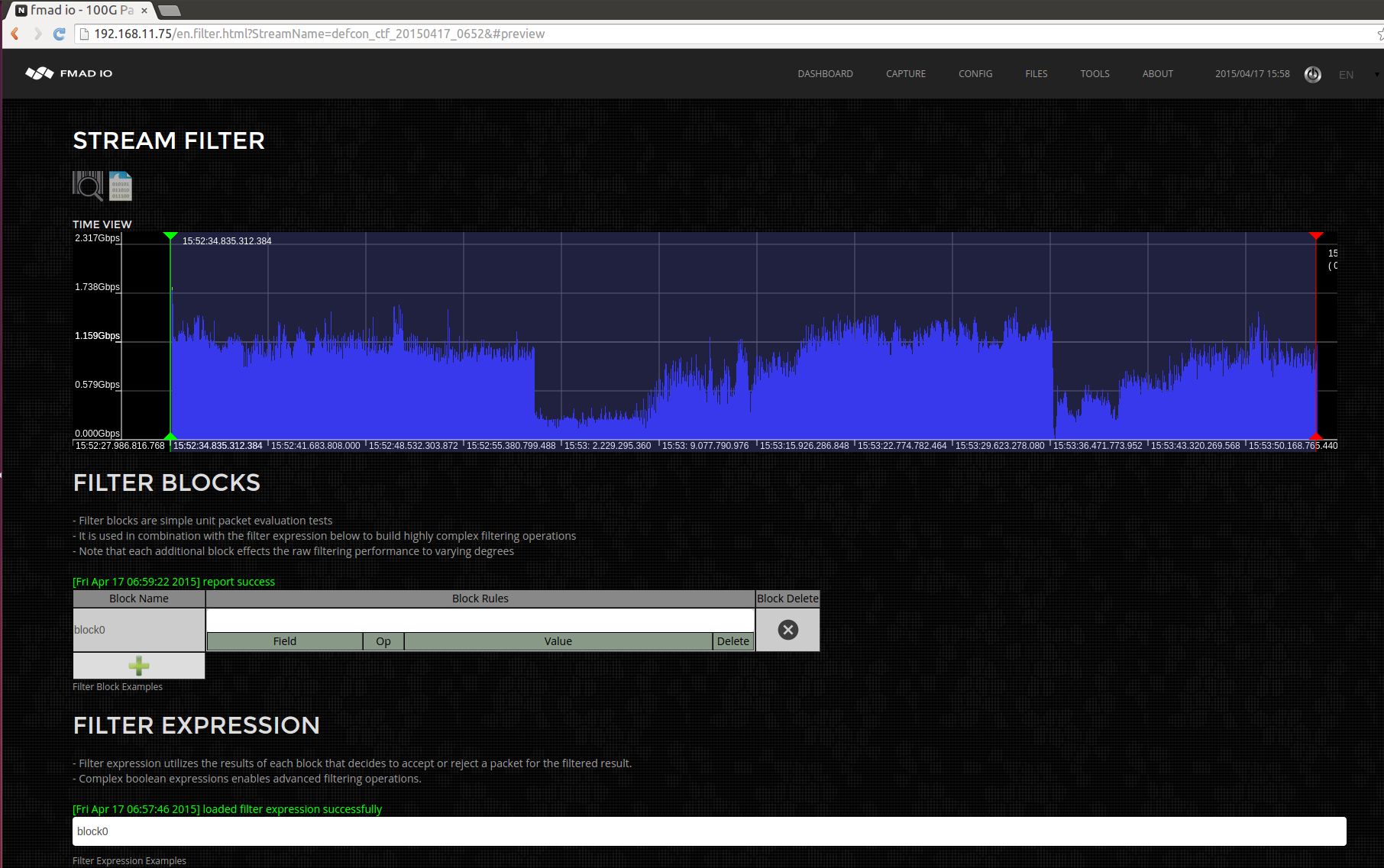The height and width of the screenshot is (868, 1384).
Task: Open the EN language dropdown
Action: pos(1352,74)
